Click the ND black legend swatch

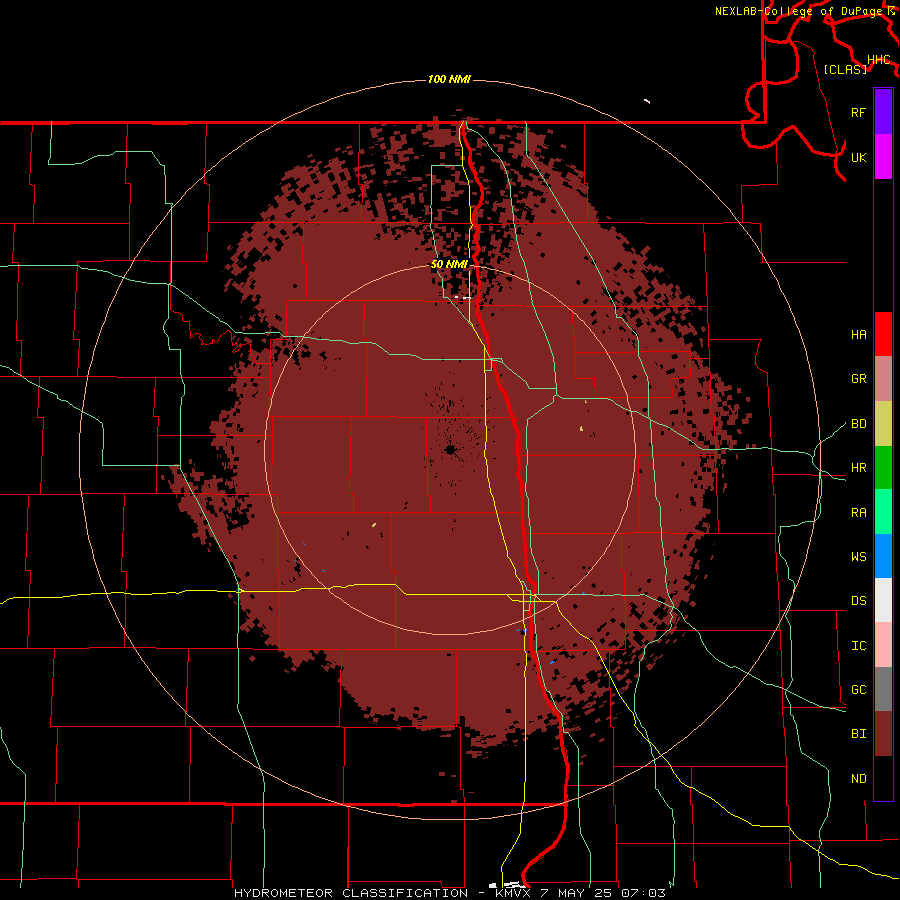(x=883, y=778)
